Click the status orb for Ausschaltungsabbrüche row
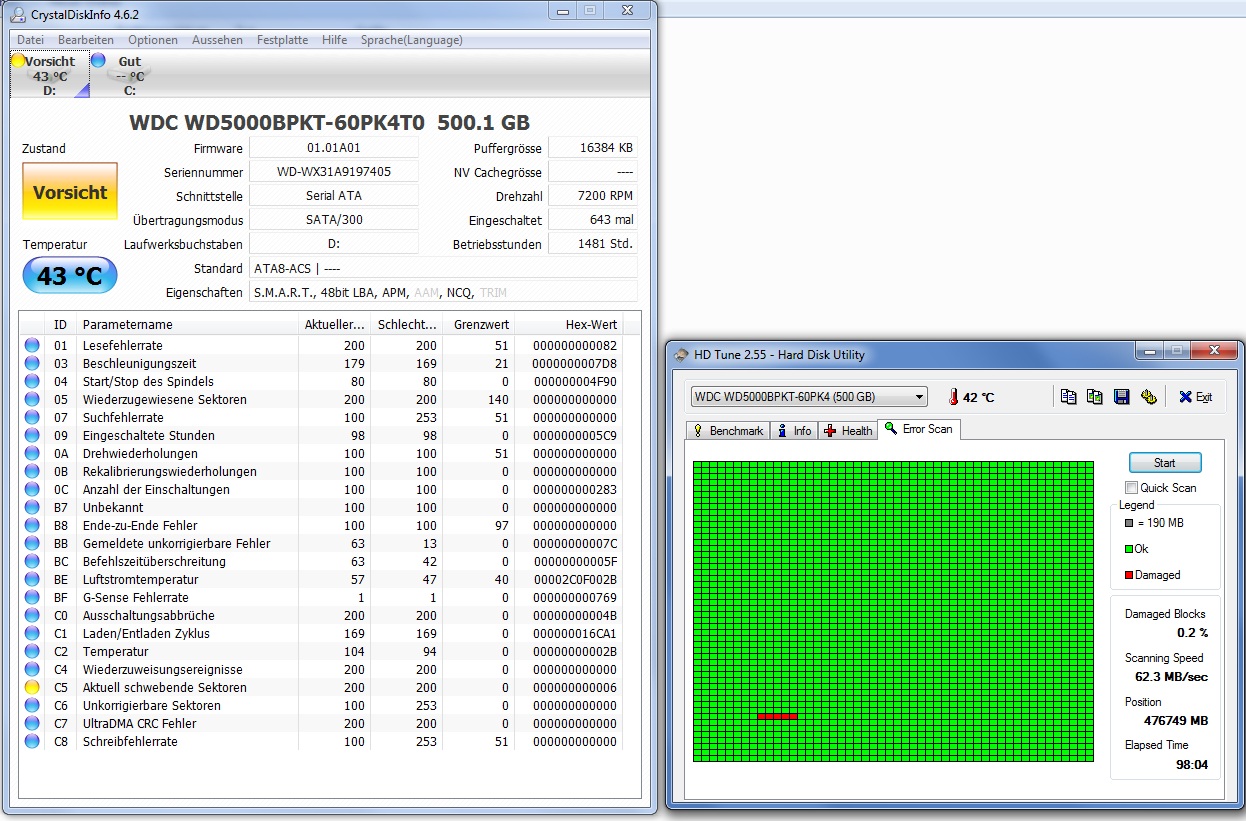The width and height of the screenshot is (1246, 821). [x=32, y=615]
